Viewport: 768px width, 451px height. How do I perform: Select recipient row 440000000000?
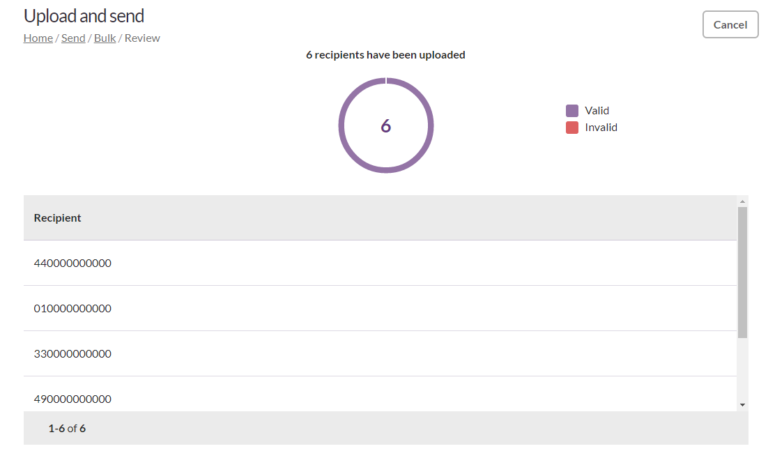click(x=380, y=263)
